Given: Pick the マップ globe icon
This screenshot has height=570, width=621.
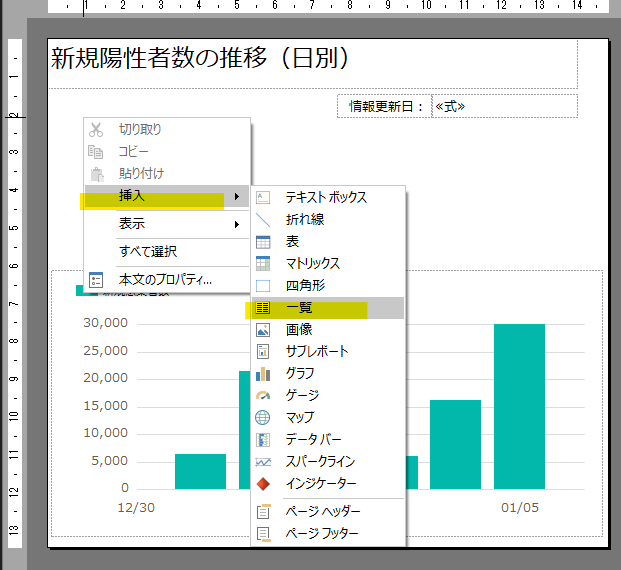Looking at the screenshot, I should point(263,418).
